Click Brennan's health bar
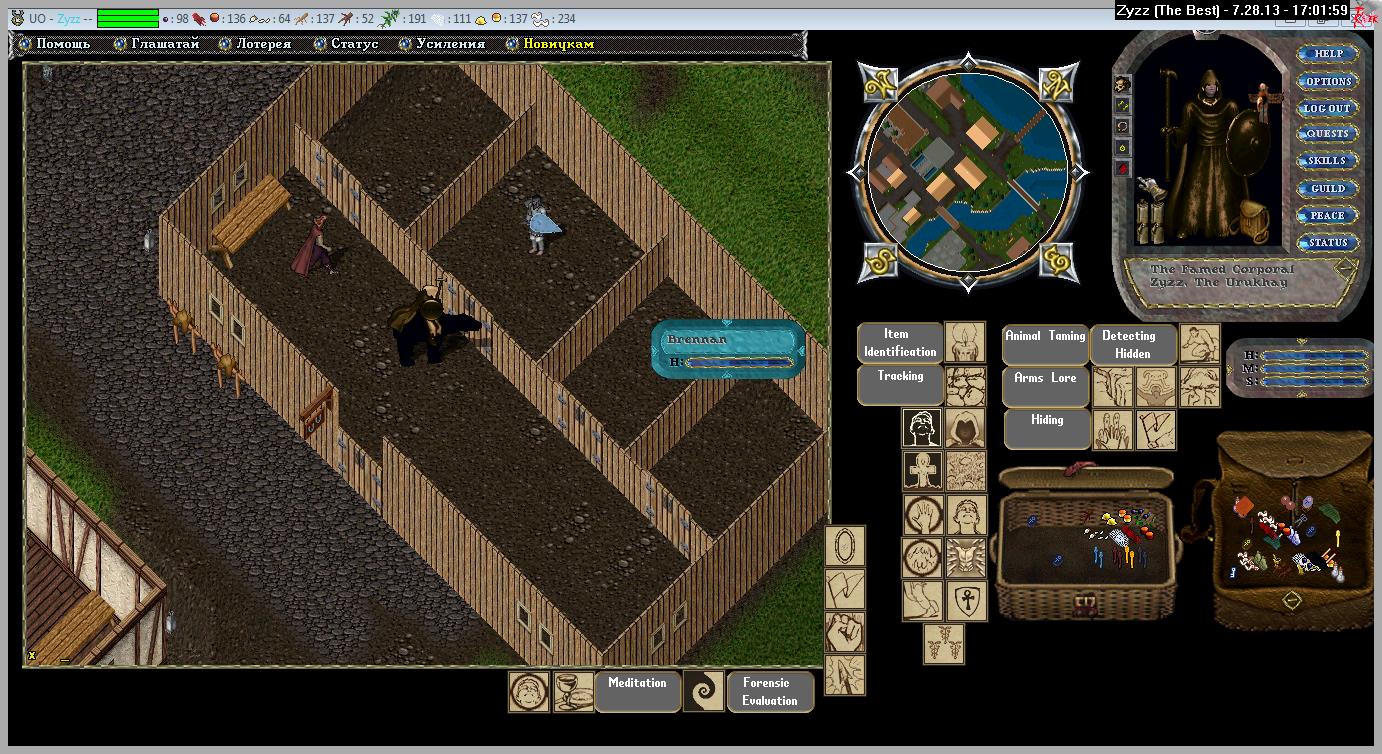This screenshot has width=1382, height=754. coord(740,362)
